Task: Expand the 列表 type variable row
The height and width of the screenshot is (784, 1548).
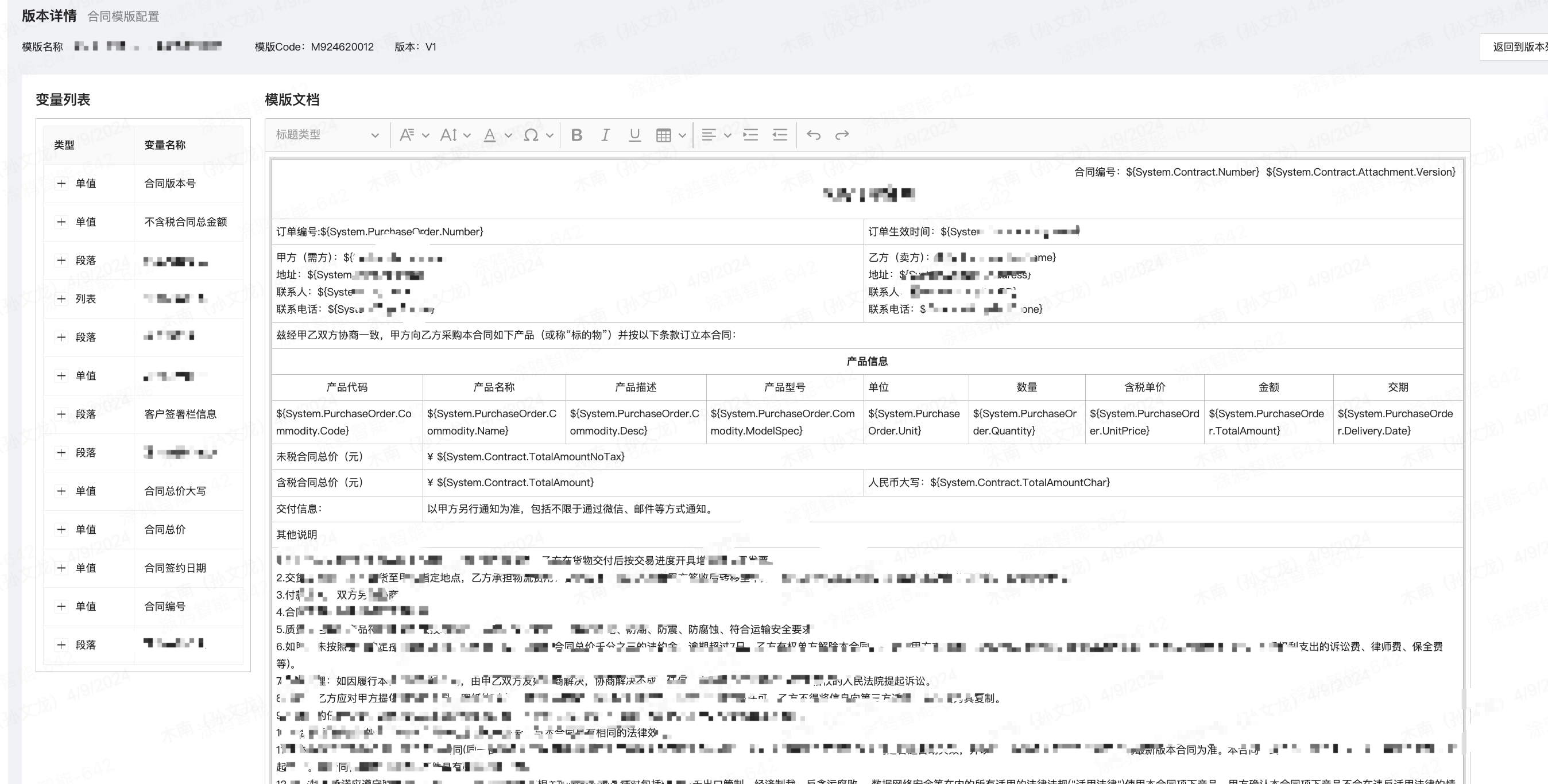Action: point(61,298)
